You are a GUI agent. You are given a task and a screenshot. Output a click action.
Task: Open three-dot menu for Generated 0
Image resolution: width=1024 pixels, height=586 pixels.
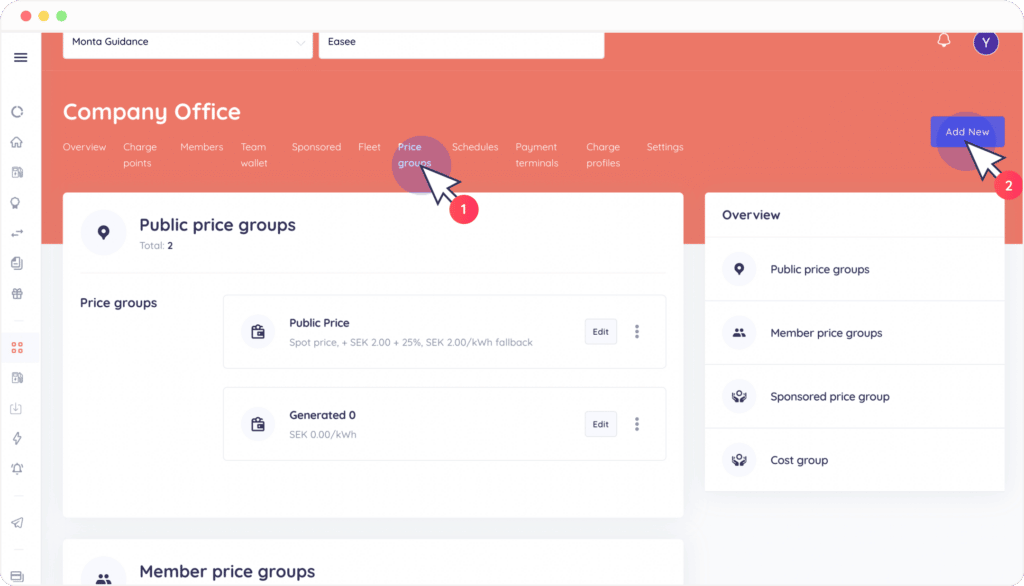click(x=637, y=424)
